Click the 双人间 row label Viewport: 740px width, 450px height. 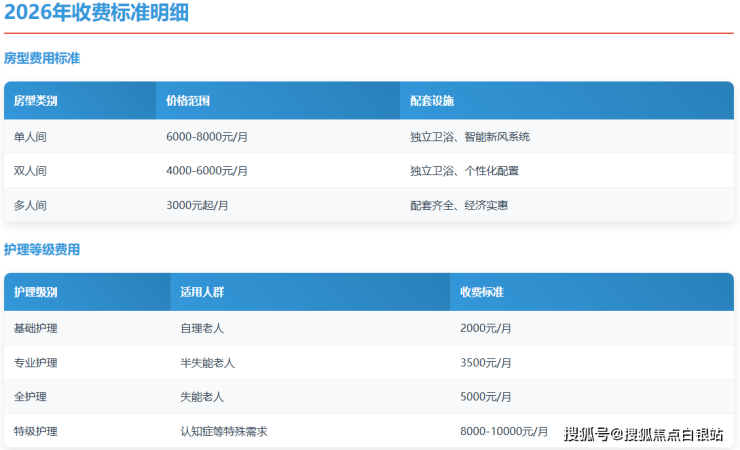tap(30, 171)
